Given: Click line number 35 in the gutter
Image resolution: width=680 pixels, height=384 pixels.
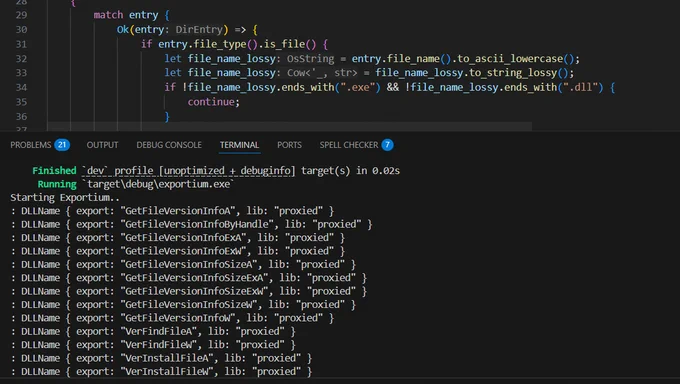Looking at the screenshot, I should pyautogui.click(x=21, y=102).
